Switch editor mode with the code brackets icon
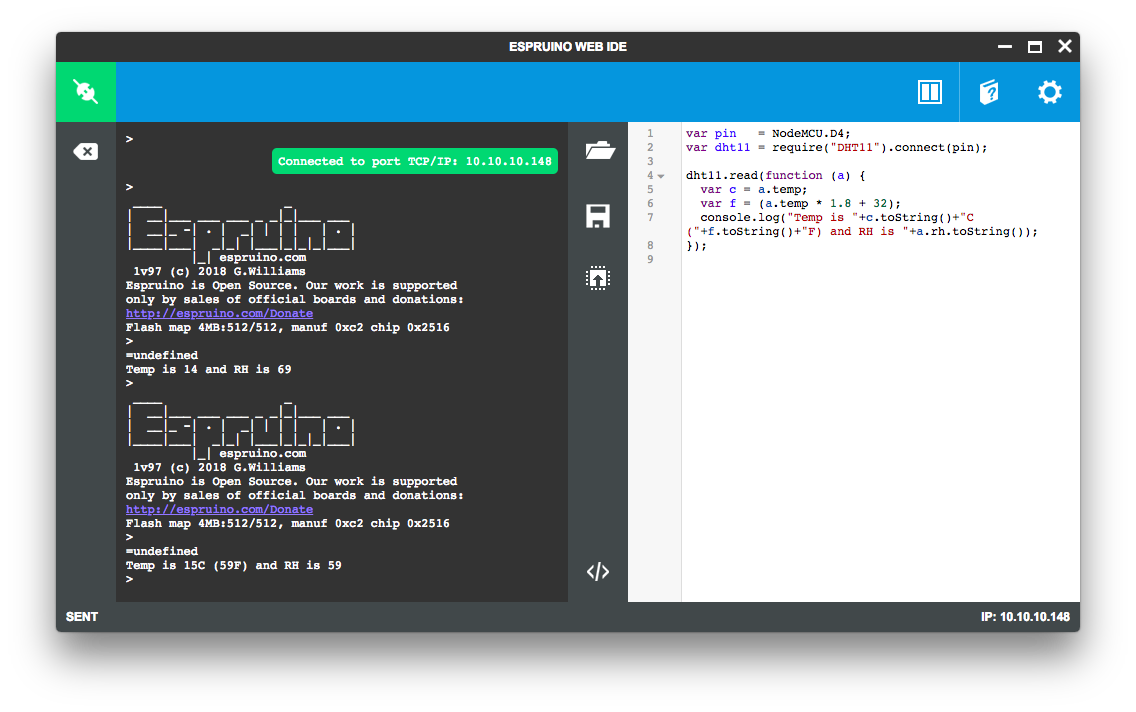 [x=598, y=572]
